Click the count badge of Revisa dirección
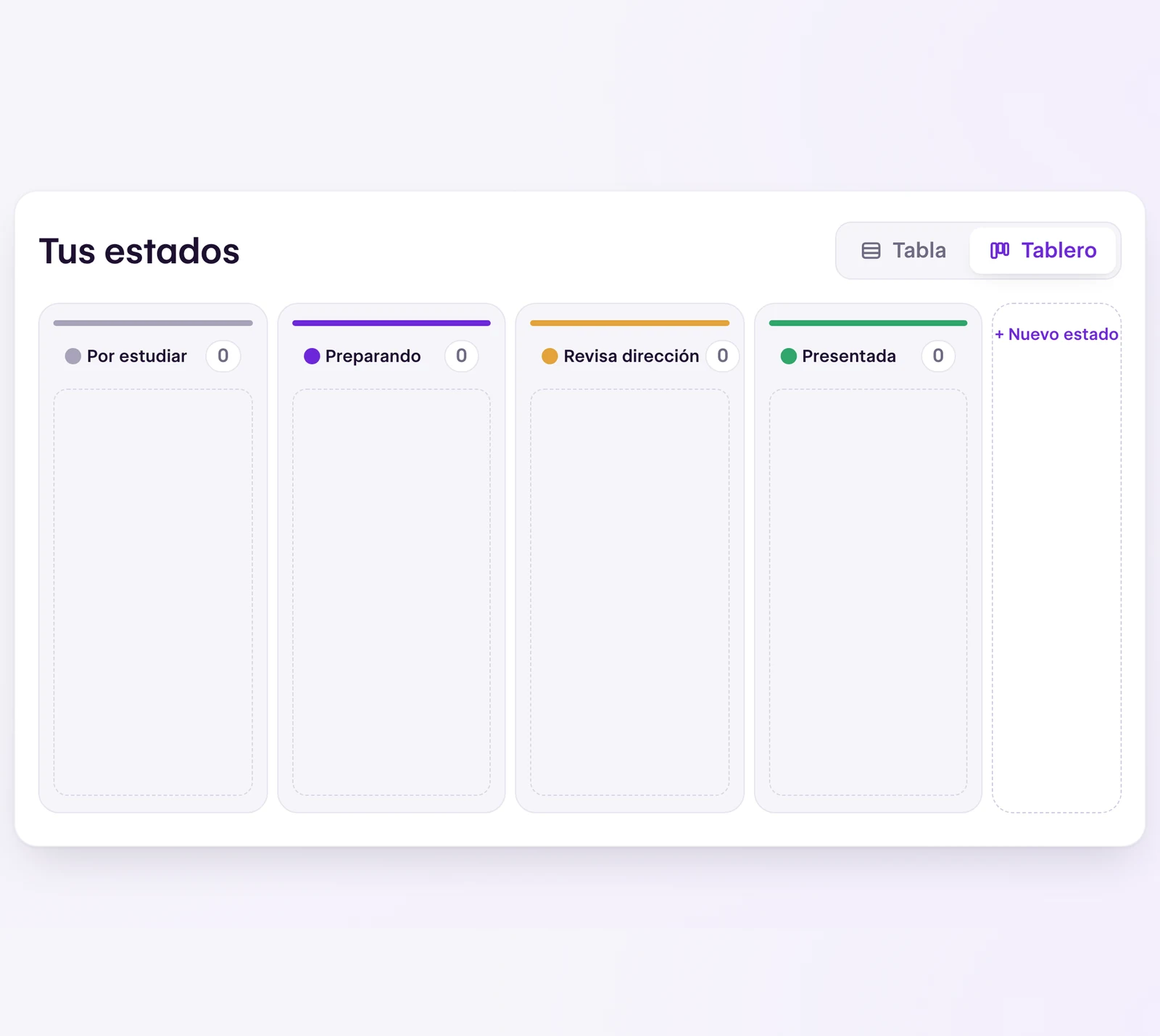The image size is (1160, 1036). [x=723, y=356]
